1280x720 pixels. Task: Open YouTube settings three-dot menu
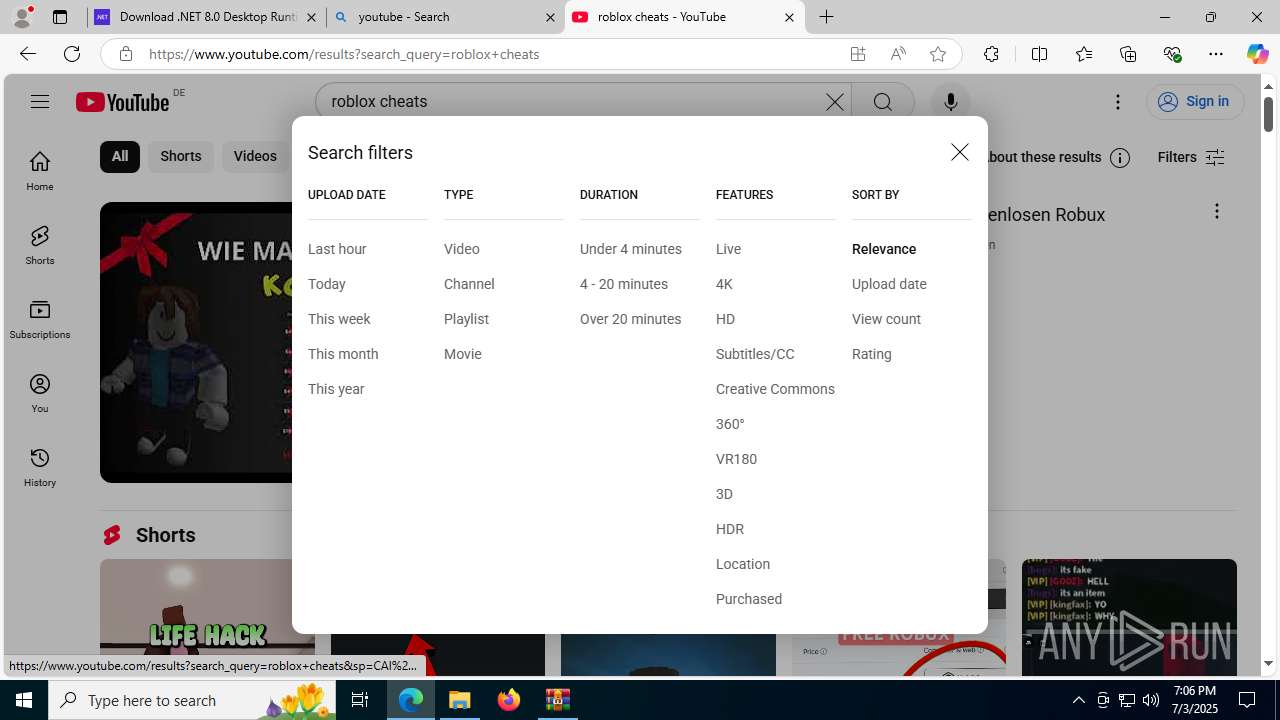1118,101
